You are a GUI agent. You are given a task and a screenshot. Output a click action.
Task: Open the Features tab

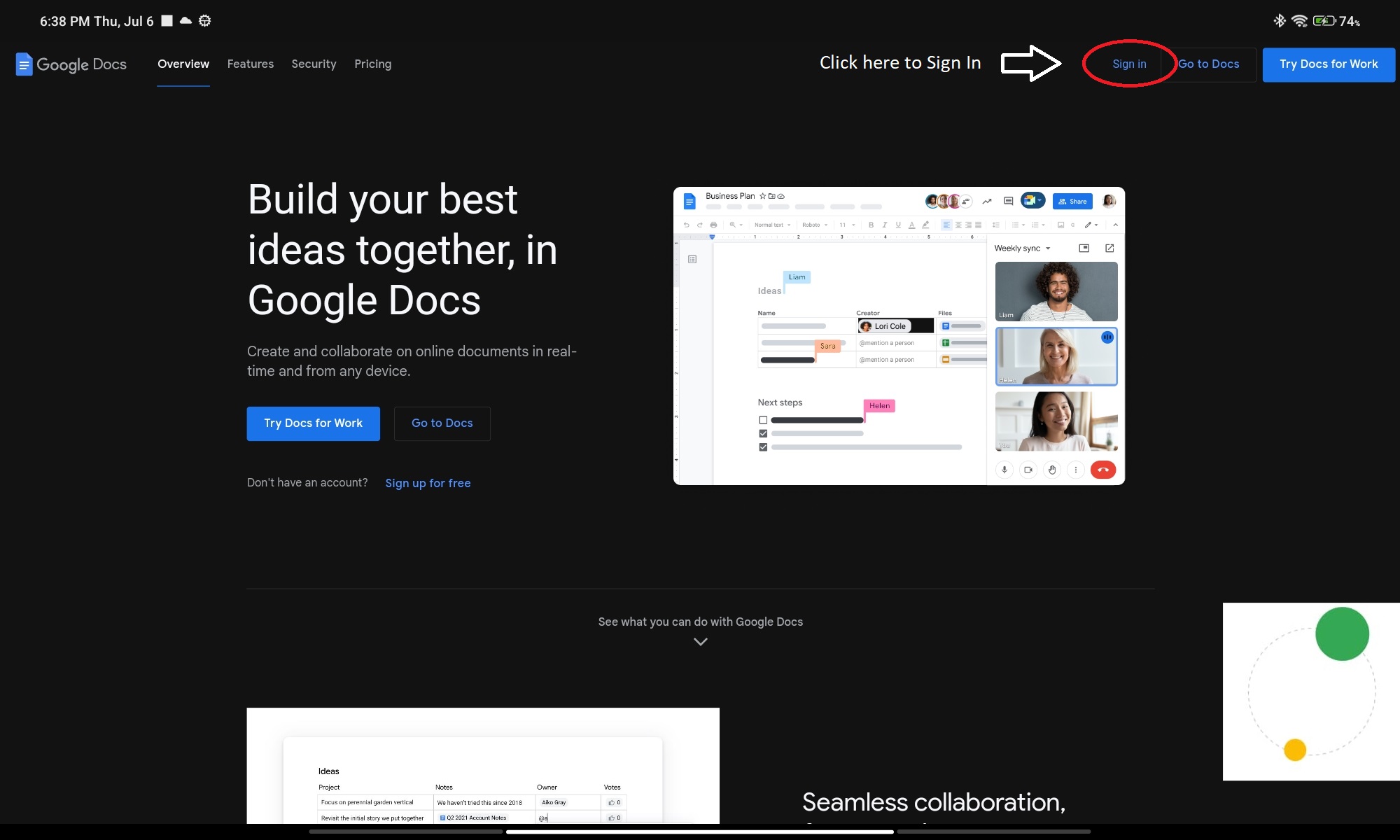click(x=250, y=64)
